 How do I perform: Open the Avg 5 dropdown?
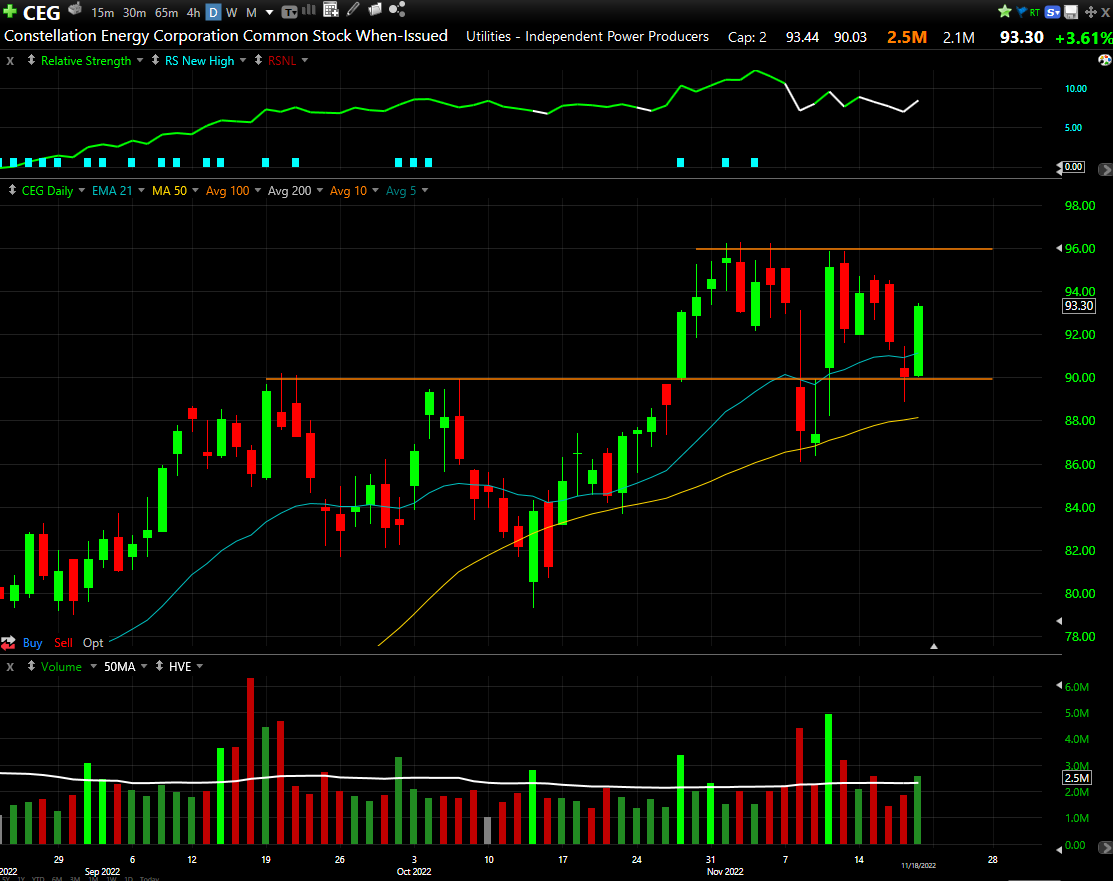(424, 190)
